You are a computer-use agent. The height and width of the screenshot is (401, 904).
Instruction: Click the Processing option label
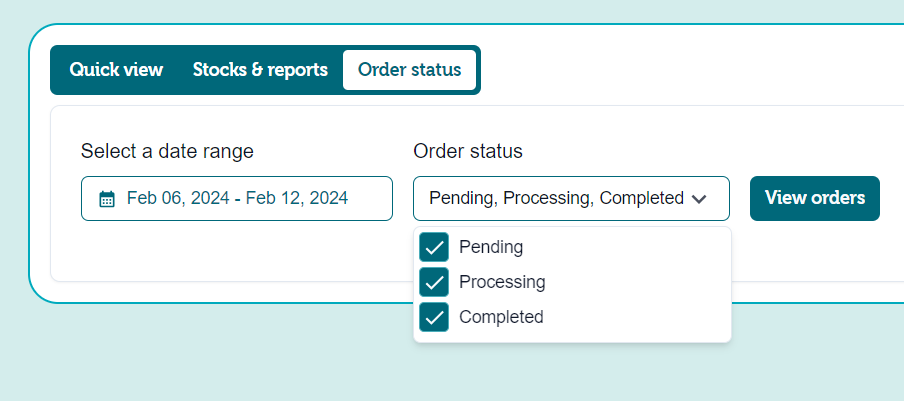click(502, 282)
